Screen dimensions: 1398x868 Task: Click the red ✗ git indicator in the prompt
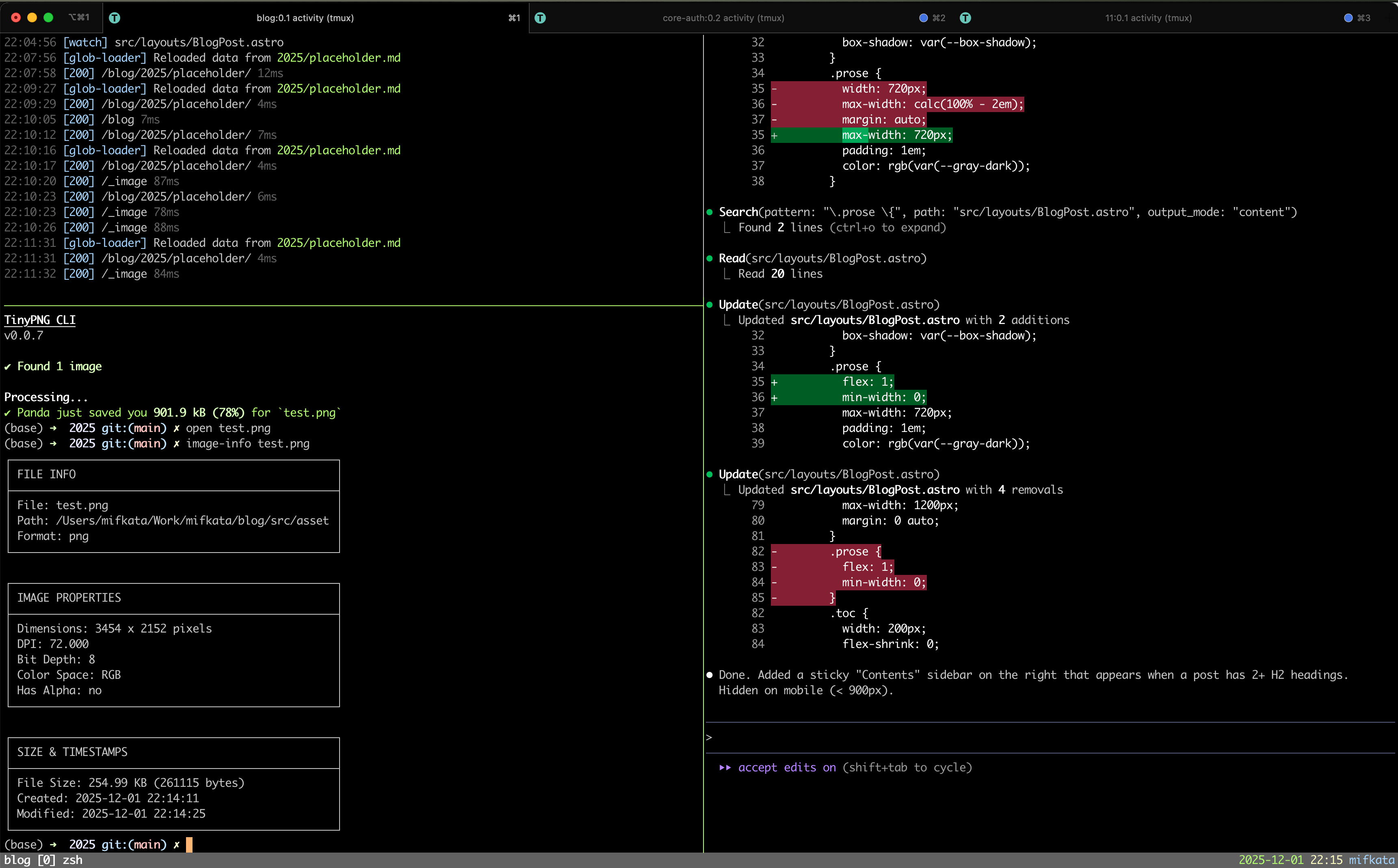coord(176,844)
